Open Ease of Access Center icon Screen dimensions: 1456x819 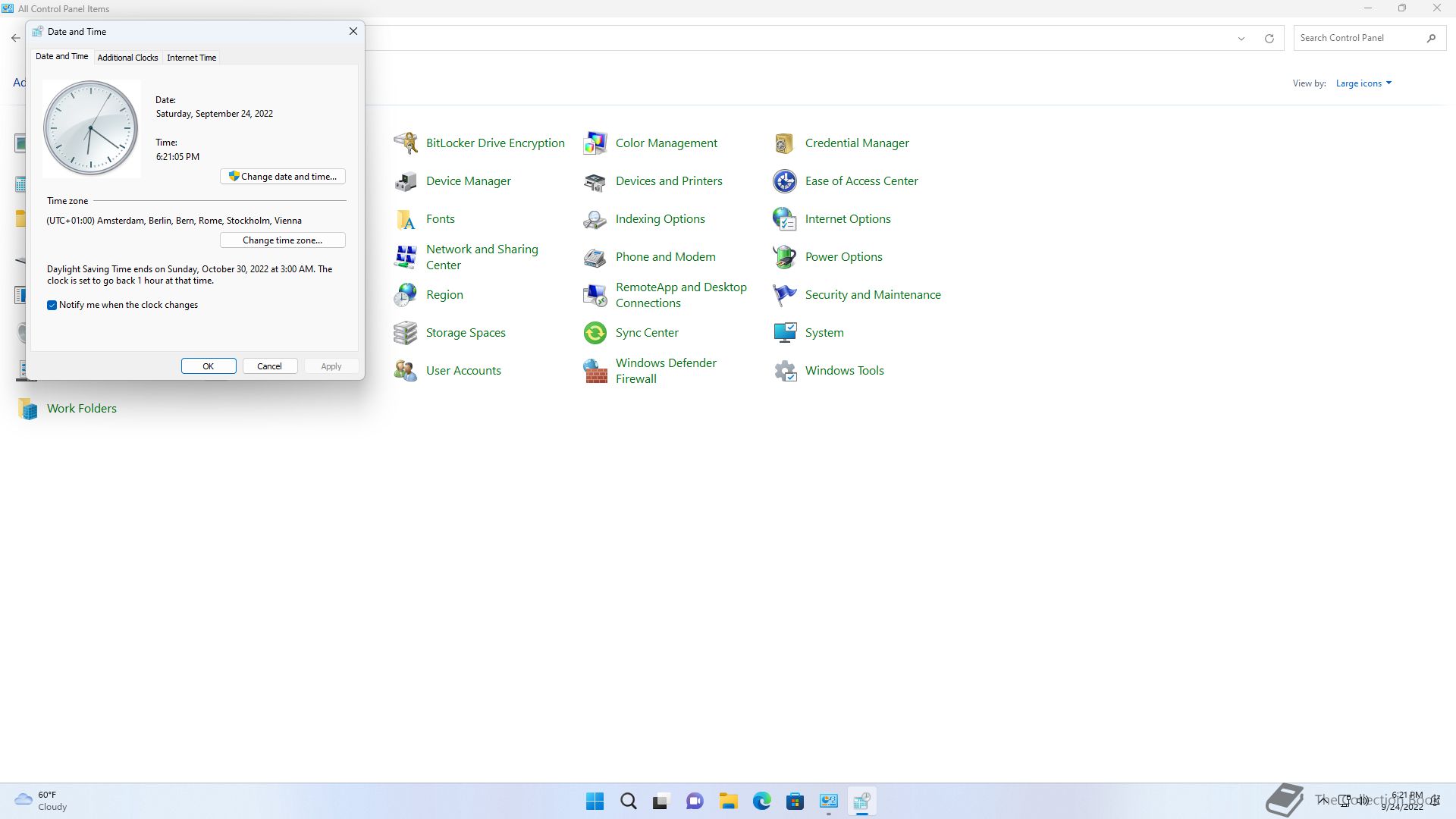[x=785, y=180]
